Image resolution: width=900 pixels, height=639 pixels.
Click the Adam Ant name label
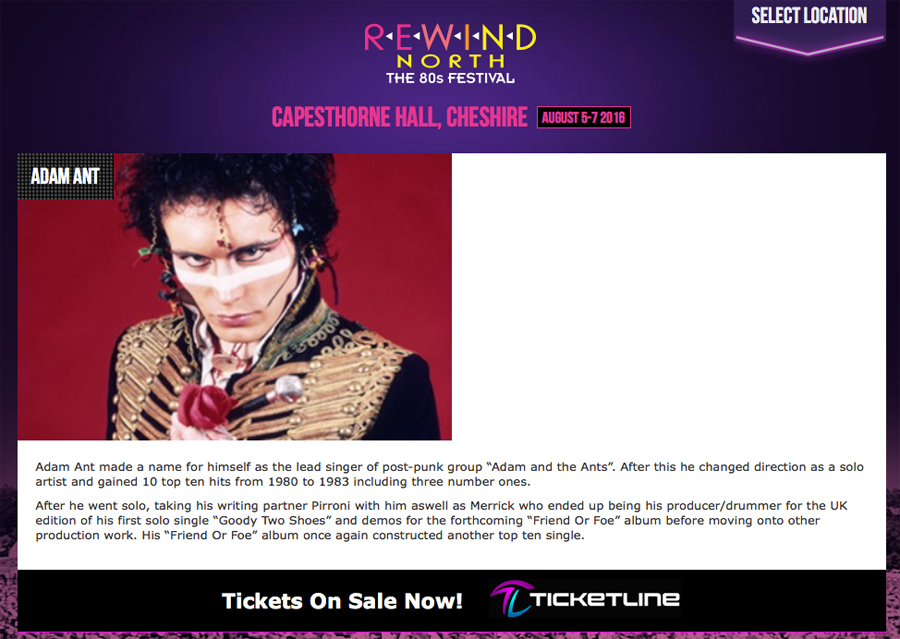tap(65, 176)
